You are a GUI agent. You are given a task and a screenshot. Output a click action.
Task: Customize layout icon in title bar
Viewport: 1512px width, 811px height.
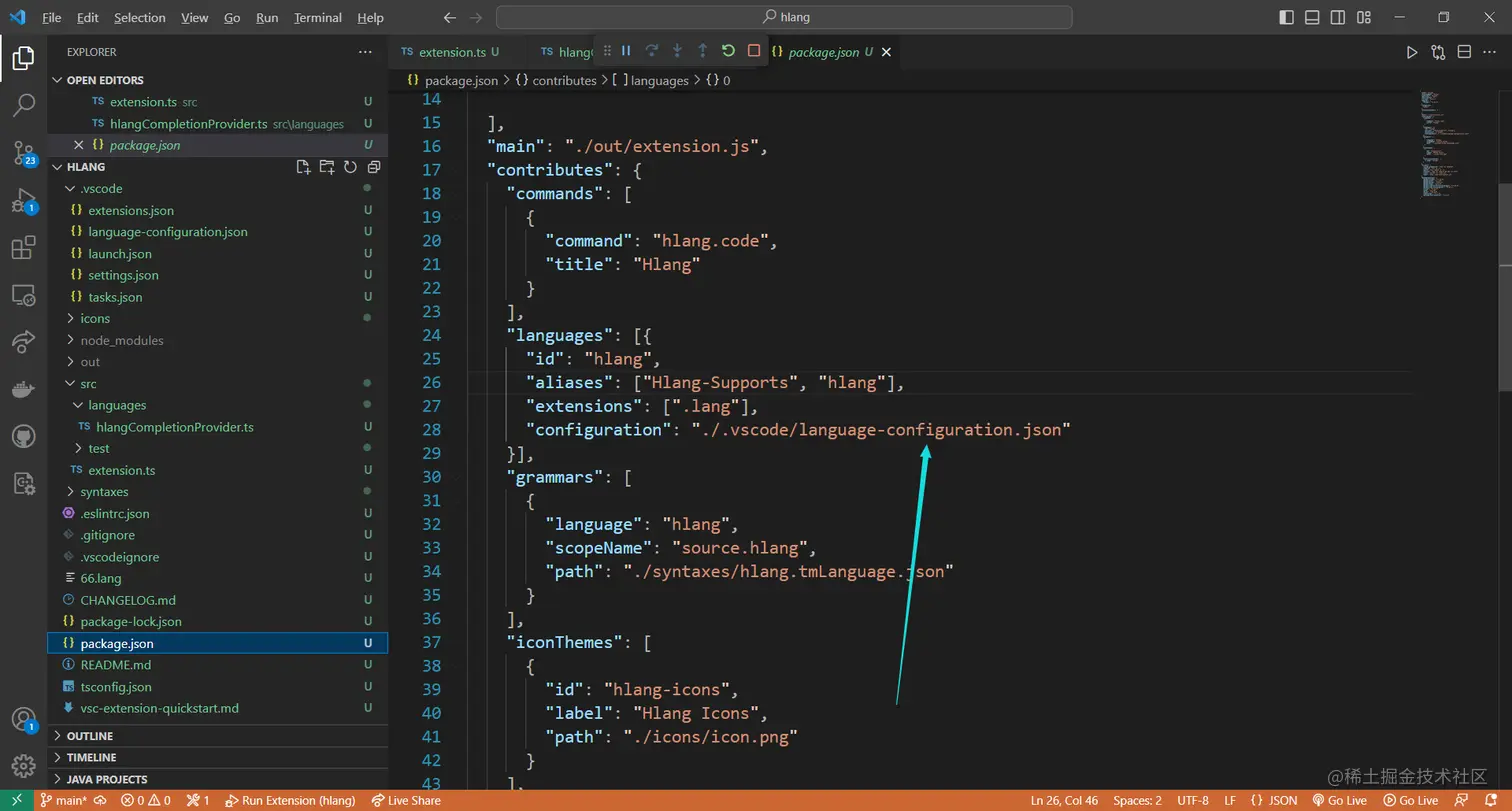1364,17
